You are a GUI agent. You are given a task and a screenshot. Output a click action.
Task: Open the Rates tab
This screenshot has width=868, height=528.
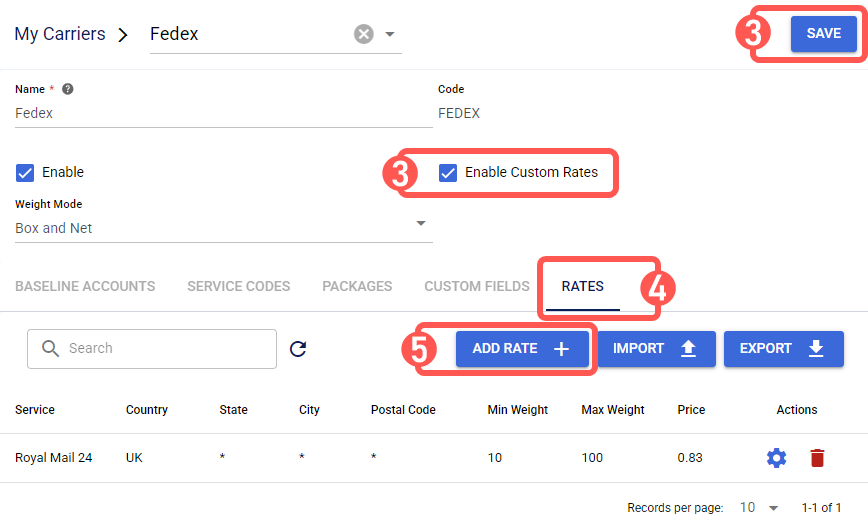click(x=582, y=286)
